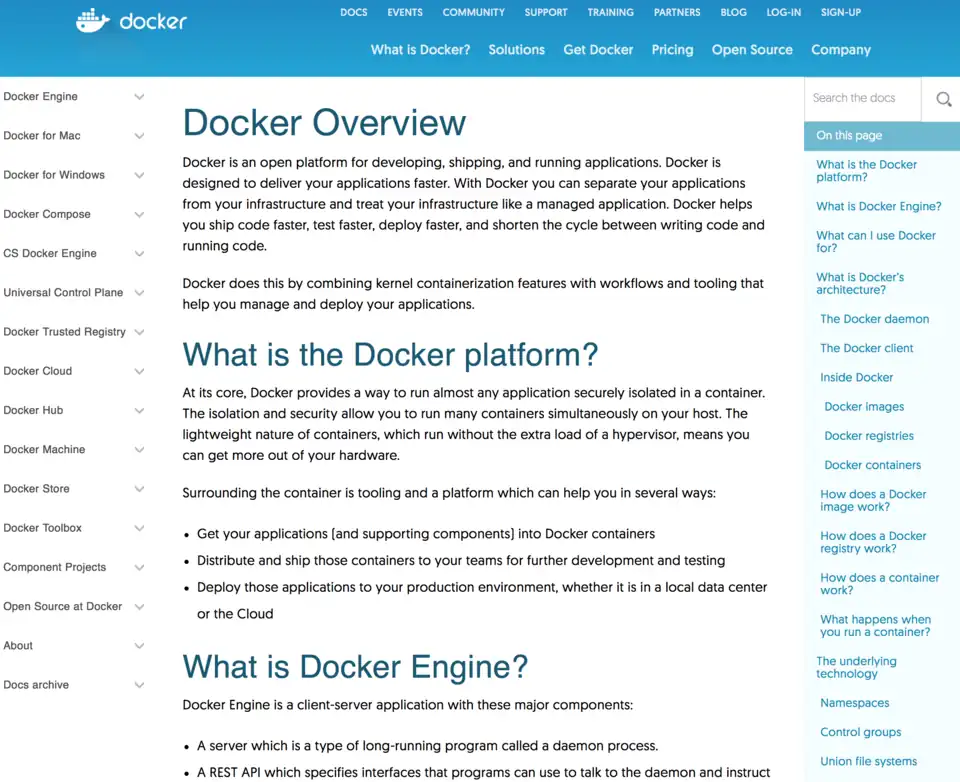960x782 pixels.
Task: Open the Pricing navigation tab
Action: pos(672,50)
